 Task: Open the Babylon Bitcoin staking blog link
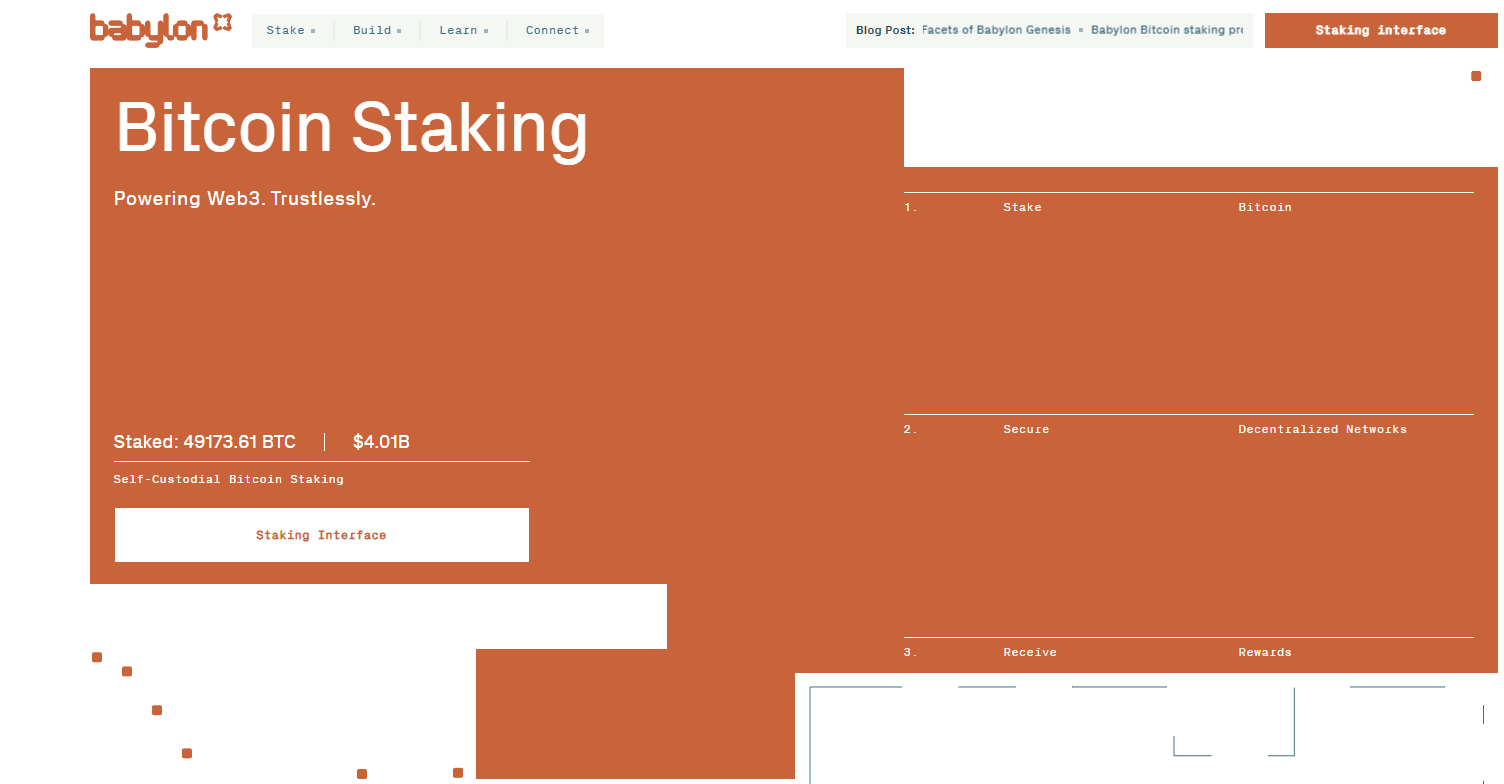(x=1166, y=30)
